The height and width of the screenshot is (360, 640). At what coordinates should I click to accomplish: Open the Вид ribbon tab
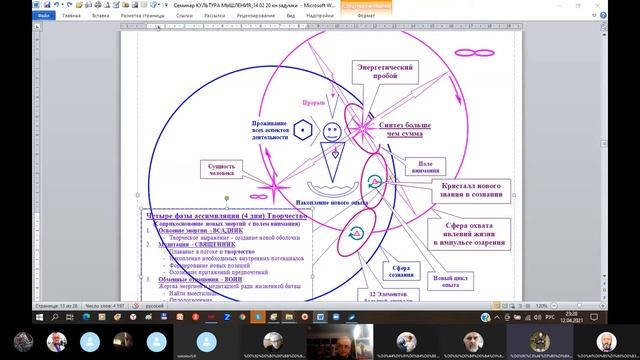coord(291,16)
